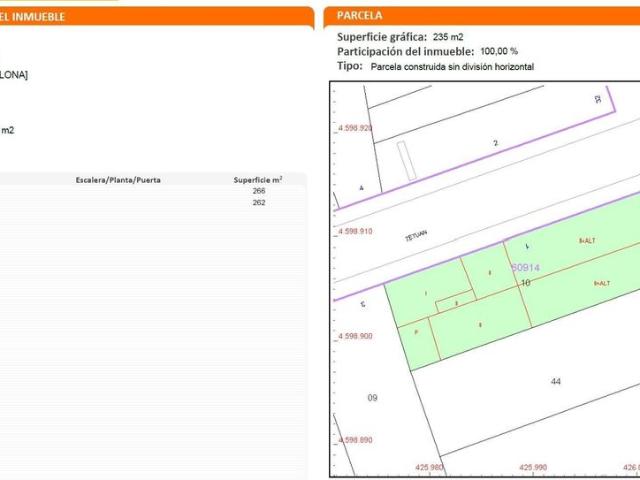The image size is (640, 480).
Task: Click the 'Participación del inmueble:' label
Action: [405, 52]
